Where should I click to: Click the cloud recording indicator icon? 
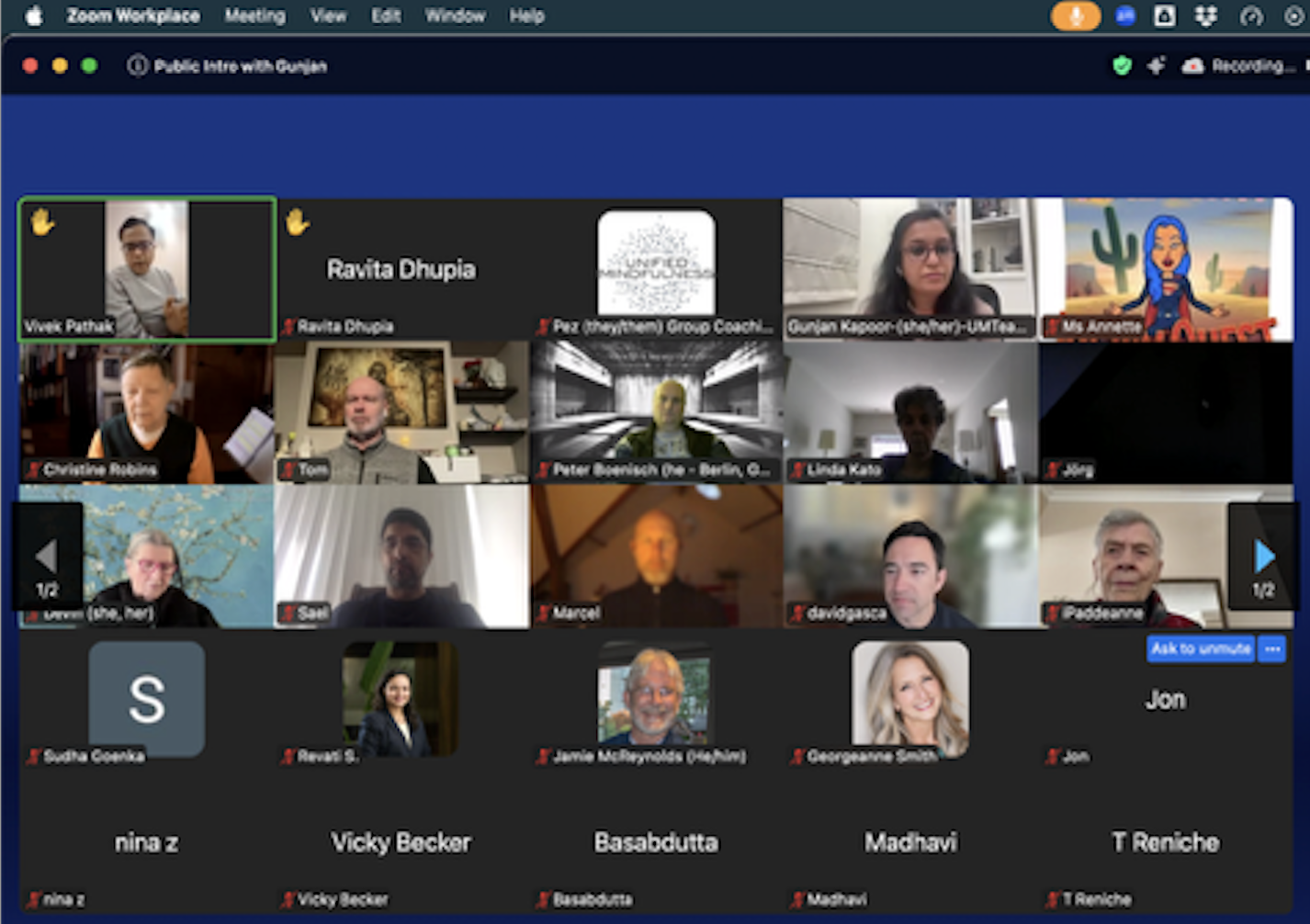[1192, 65]
